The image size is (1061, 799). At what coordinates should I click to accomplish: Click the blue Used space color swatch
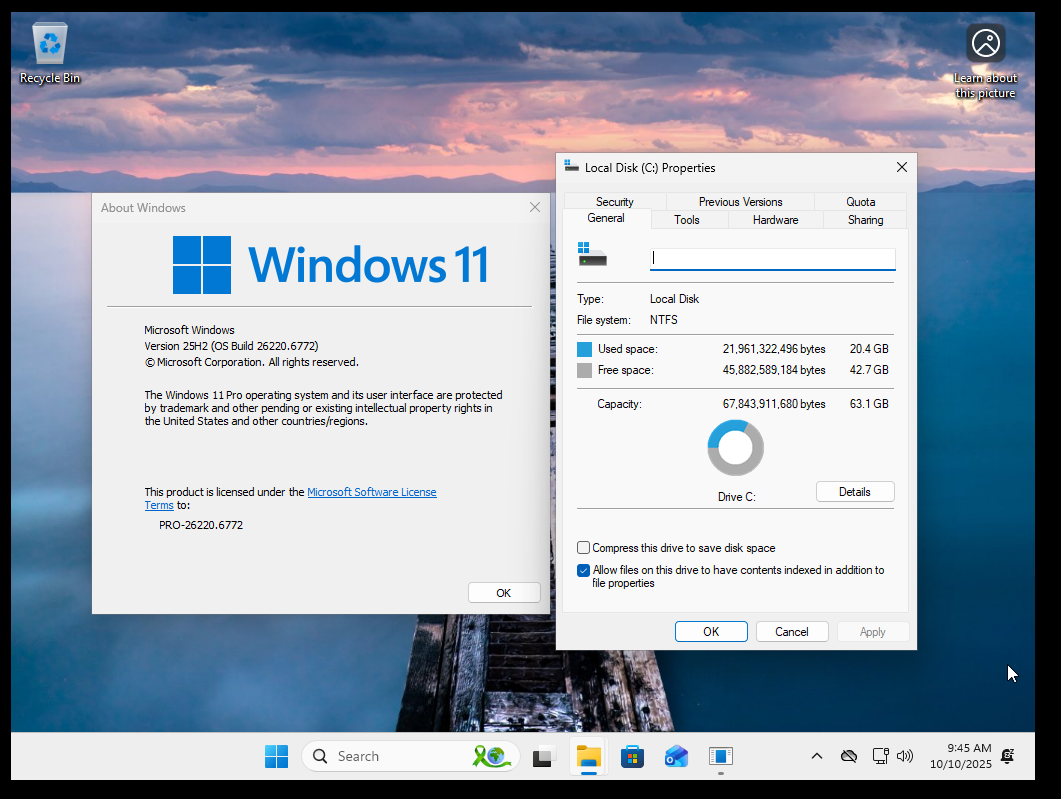tap(584, 349)
